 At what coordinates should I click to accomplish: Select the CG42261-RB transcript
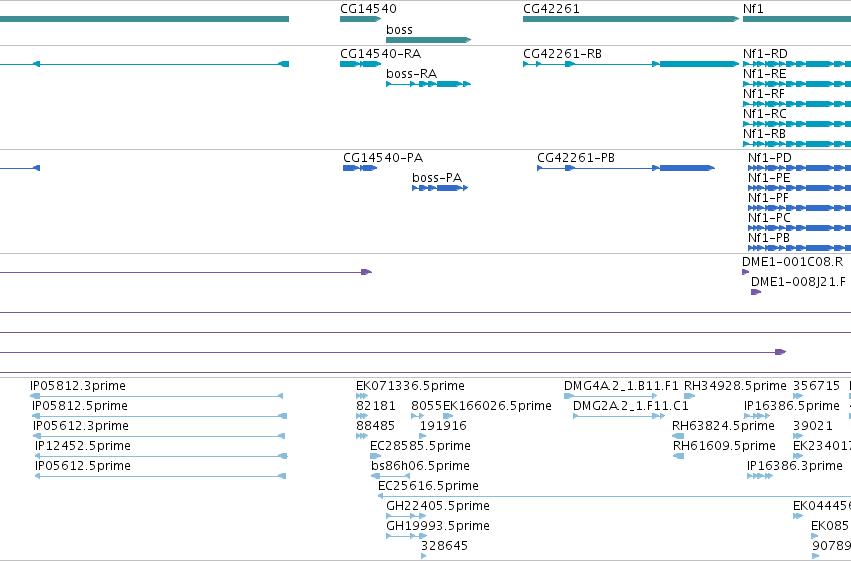[x=631, y=64]
